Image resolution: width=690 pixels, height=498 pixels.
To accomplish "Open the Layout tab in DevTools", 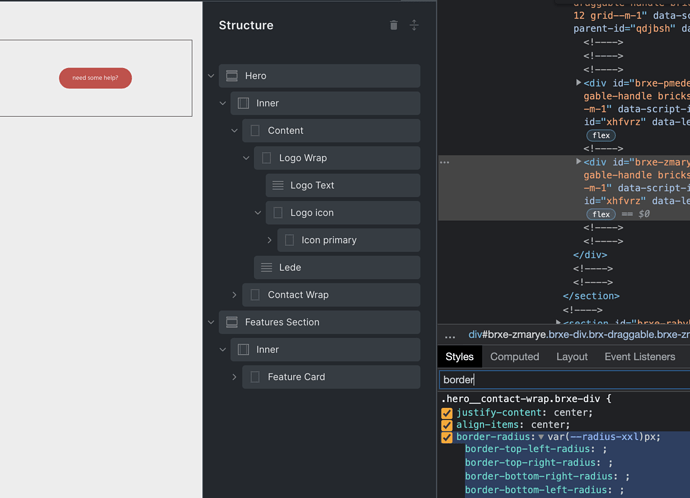I will 572,357.
